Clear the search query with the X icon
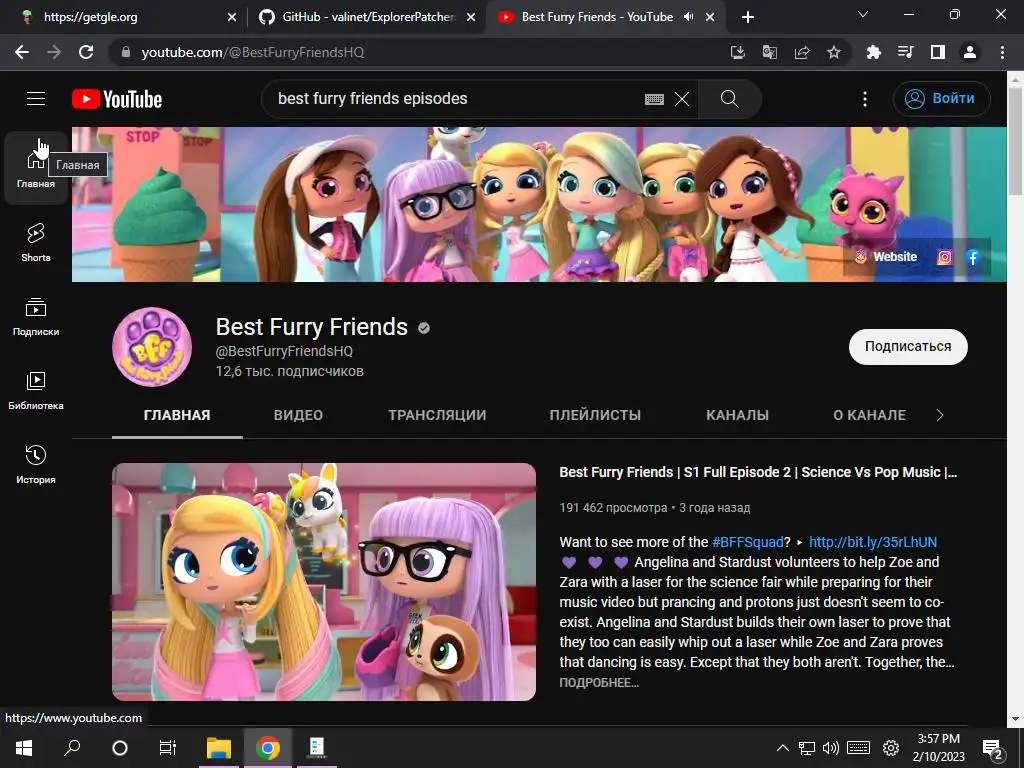The height and width of the screenshot is (768, 1024). pos(682,99)
